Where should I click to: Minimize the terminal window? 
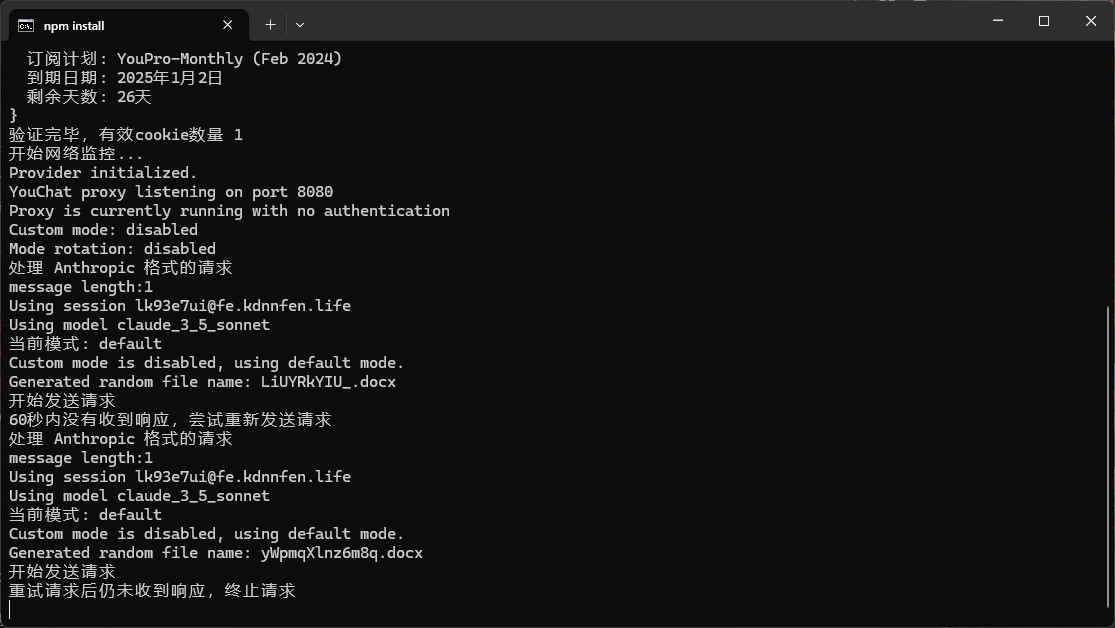(x=998, y=21)
